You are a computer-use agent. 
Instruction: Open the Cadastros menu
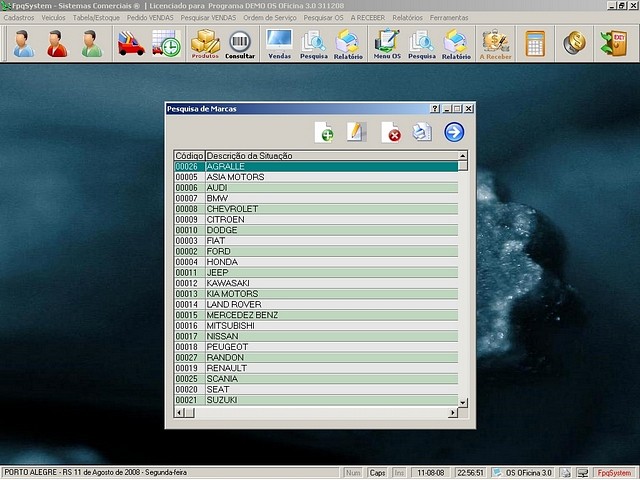pyautogui.click(x=19, y=18)
